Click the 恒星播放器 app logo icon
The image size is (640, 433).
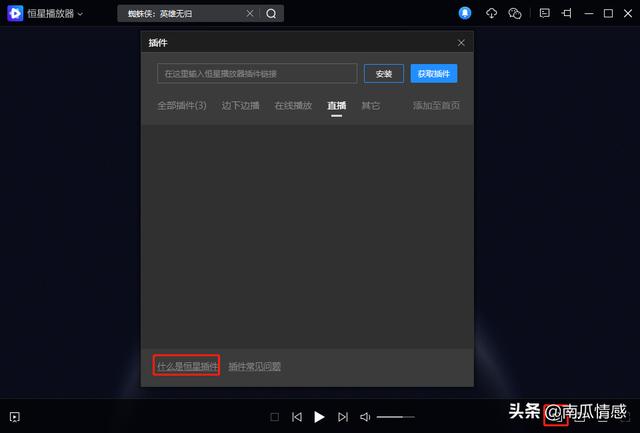point(15,13)
